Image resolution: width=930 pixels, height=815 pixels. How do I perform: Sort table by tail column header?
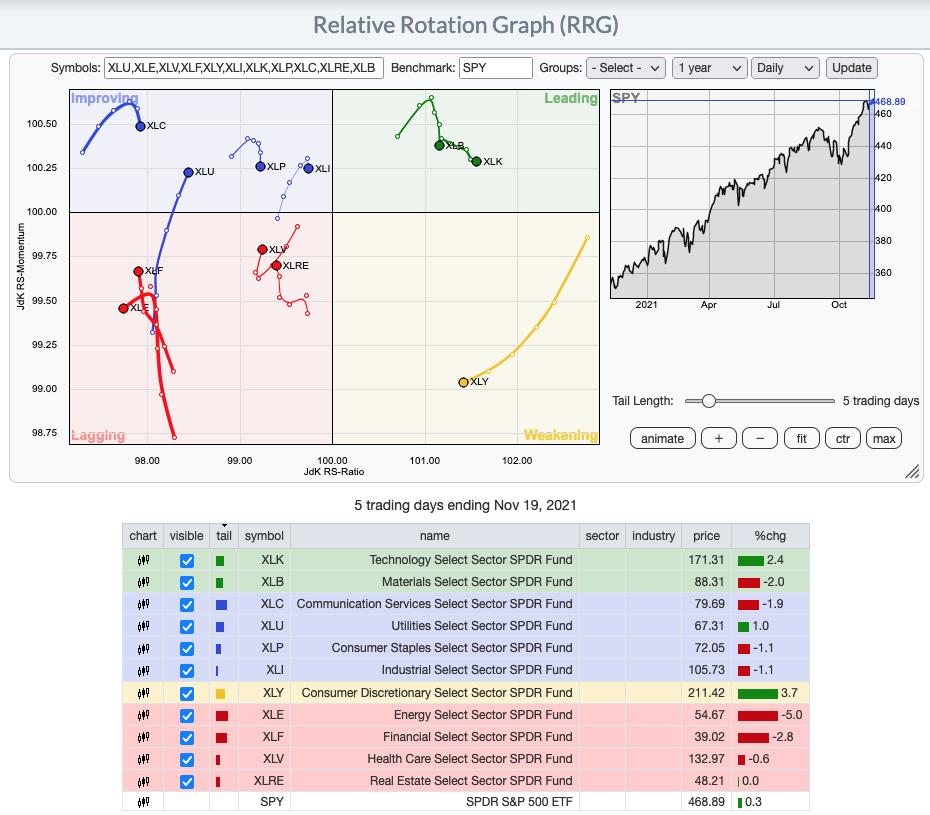click(x=224, y=536)
